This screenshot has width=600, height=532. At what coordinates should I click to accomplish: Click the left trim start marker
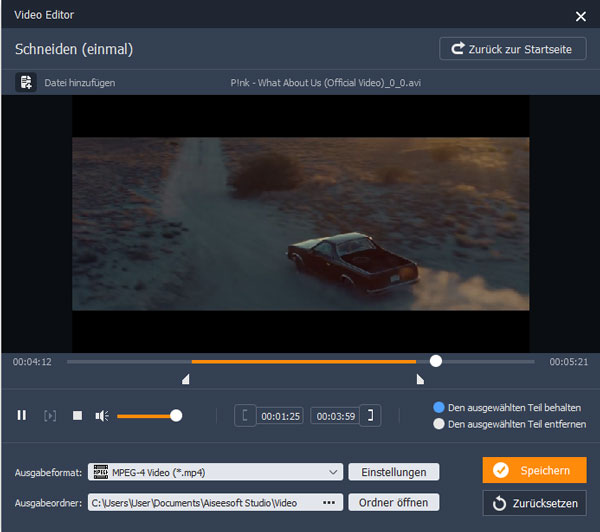186,379
